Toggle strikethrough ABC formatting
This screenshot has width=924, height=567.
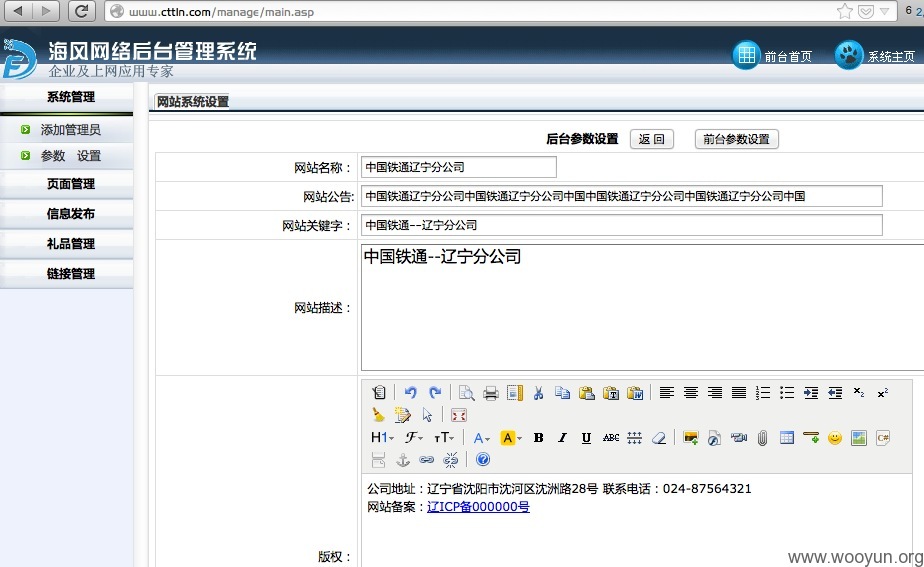coord(610,437)
